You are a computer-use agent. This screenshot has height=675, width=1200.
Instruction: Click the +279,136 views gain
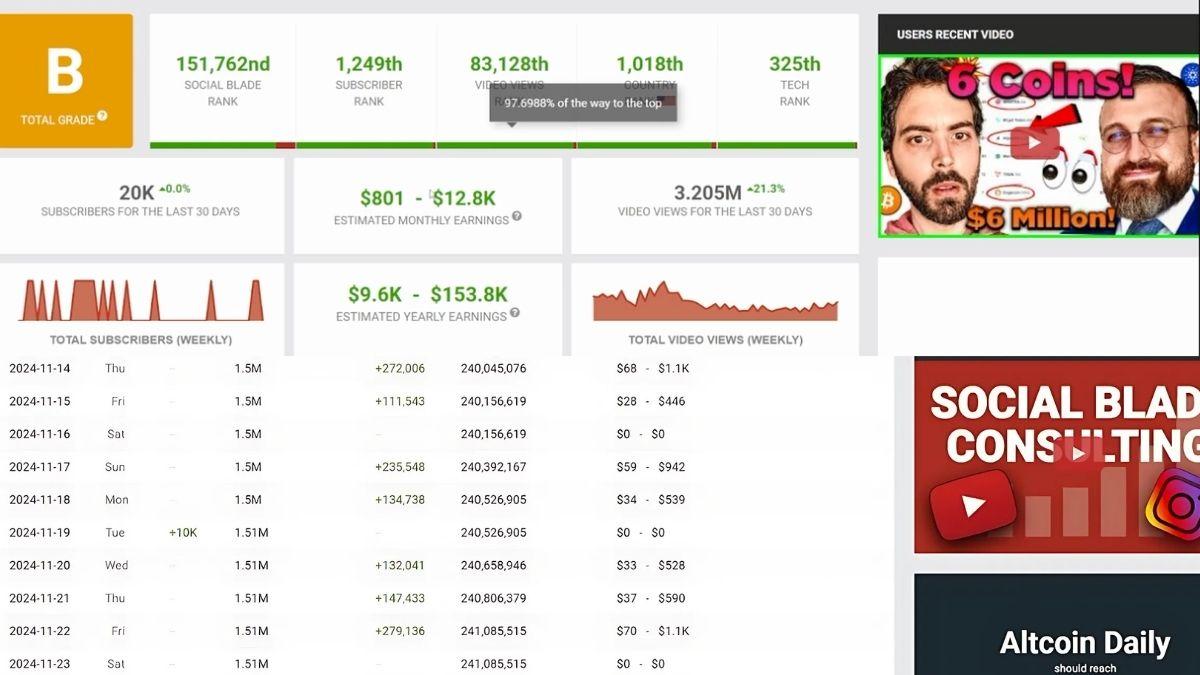coord(400,631)
